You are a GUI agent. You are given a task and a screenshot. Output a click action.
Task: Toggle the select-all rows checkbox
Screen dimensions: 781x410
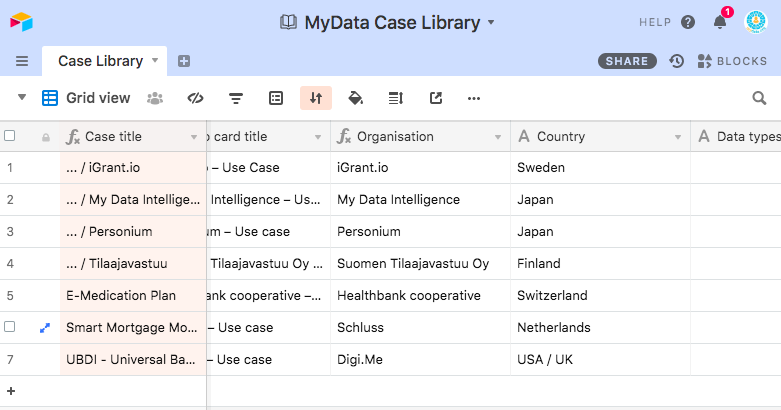point(10,136)
